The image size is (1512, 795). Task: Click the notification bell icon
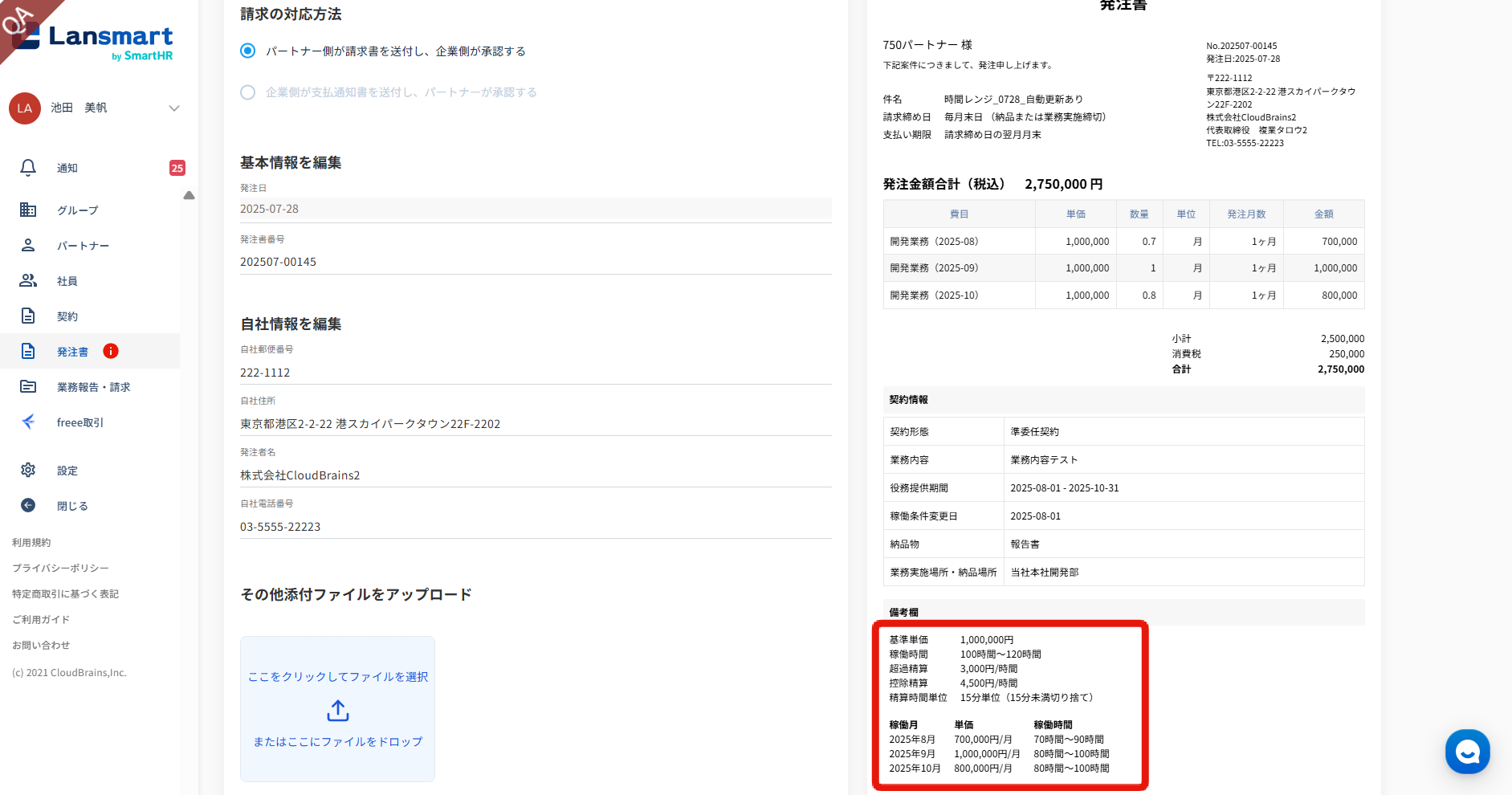click(x=28, y=167)
